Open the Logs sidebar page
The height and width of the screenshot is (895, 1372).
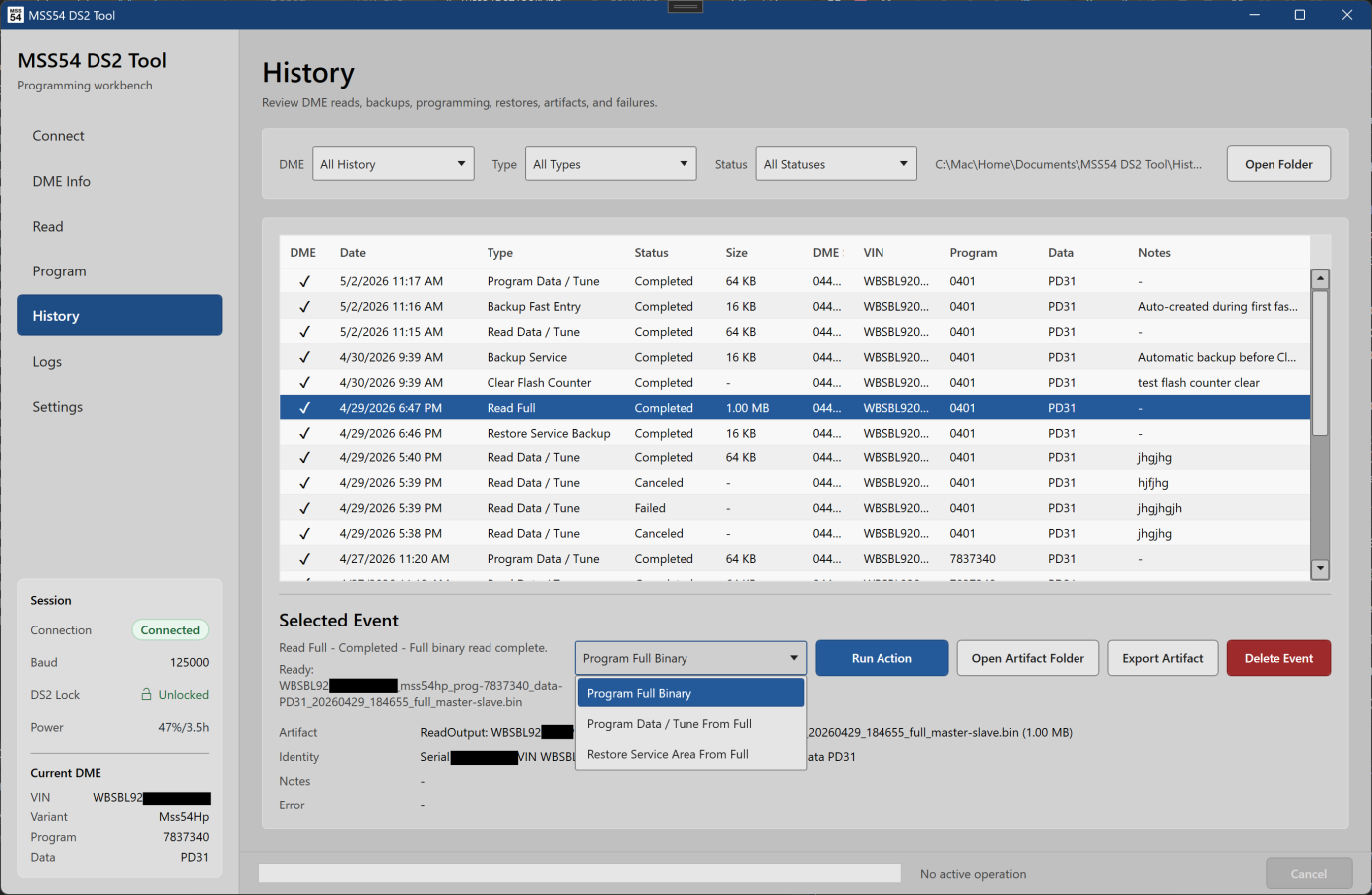pos(119,362)
